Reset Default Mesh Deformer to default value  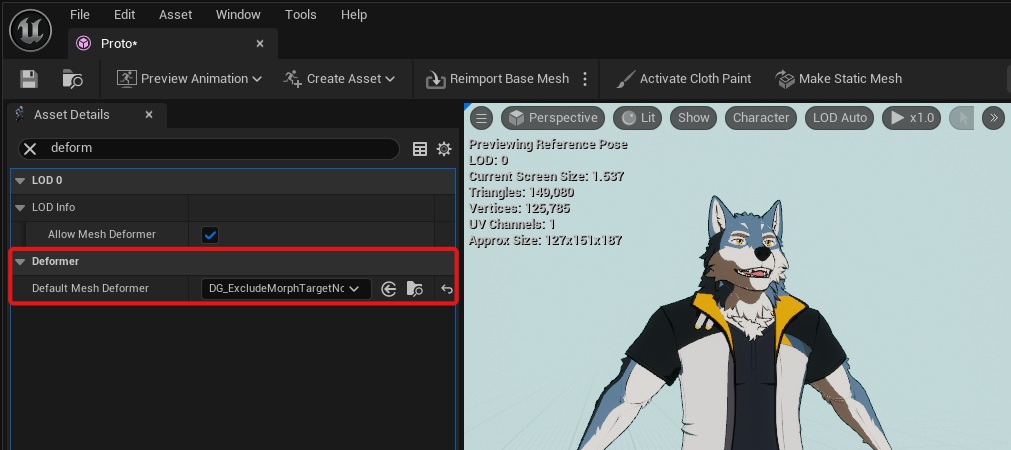click(x=447, y=289)
